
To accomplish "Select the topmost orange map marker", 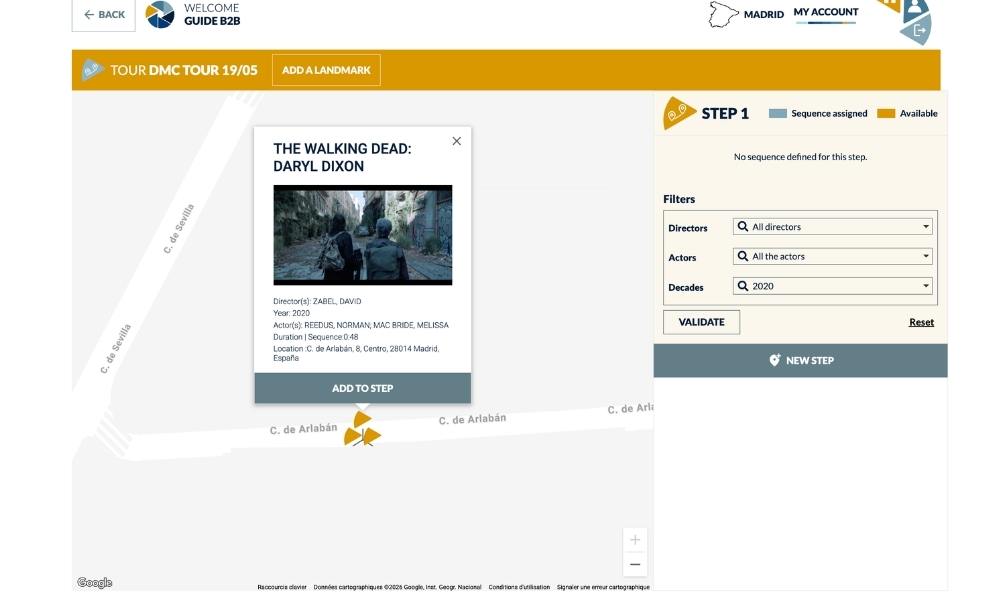I will click(x=362, y=418).
